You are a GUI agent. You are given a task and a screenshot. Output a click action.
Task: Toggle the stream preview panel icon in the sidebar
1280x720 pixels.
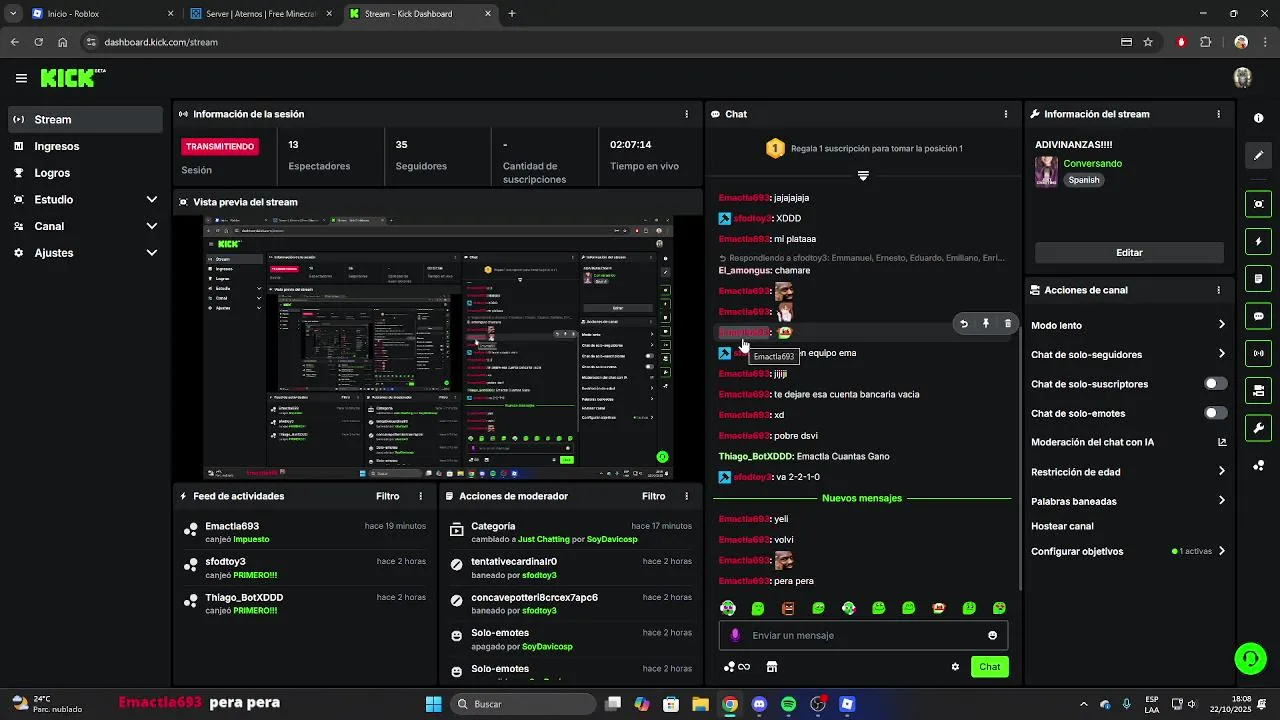1258,204
